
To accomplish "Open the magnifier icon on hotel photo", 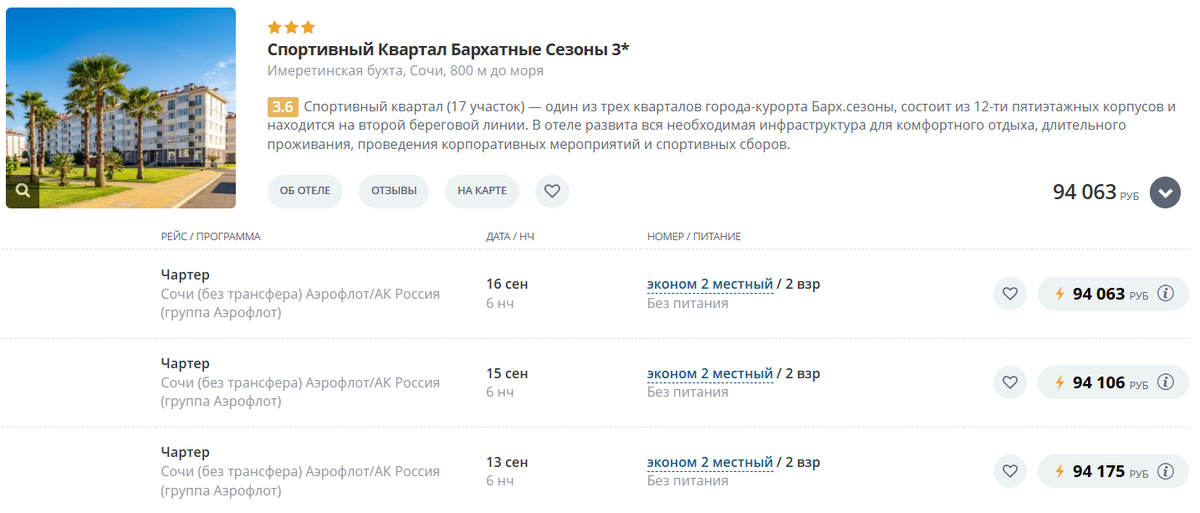I will (22, 190).
